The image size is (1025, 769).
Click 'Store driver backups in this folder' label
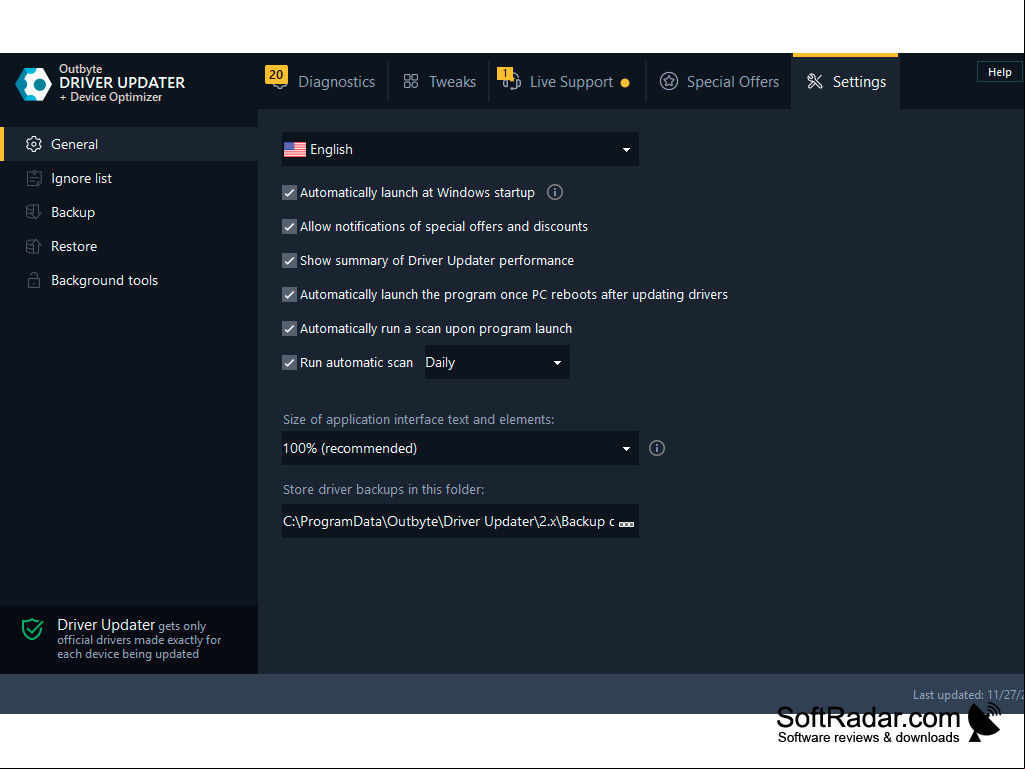(x=384, y=489)
